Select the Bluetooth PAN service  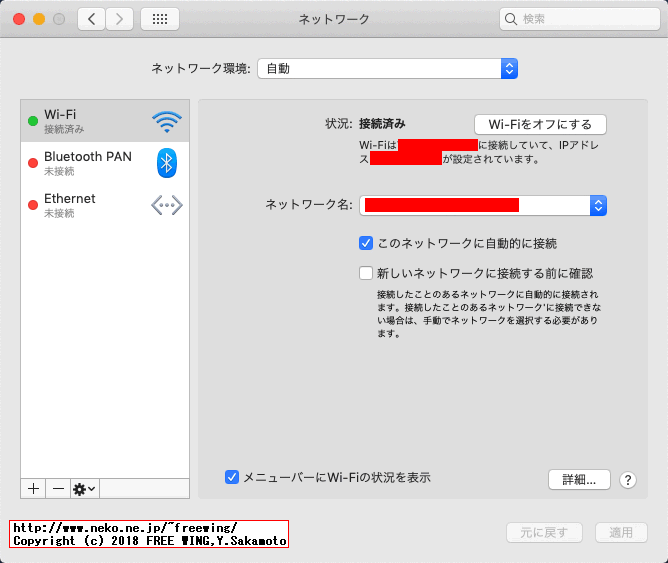click(105, 163)
